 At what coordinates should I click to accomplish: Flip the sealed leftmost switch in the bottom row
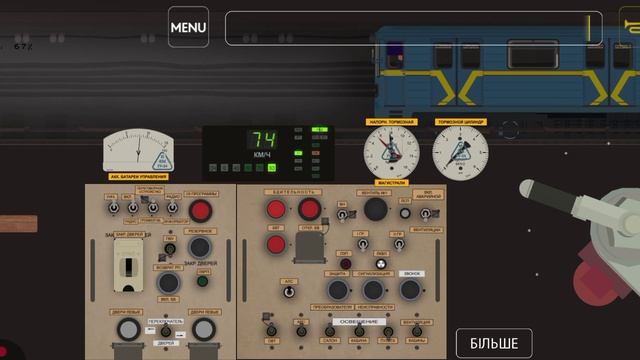(271, 330)
